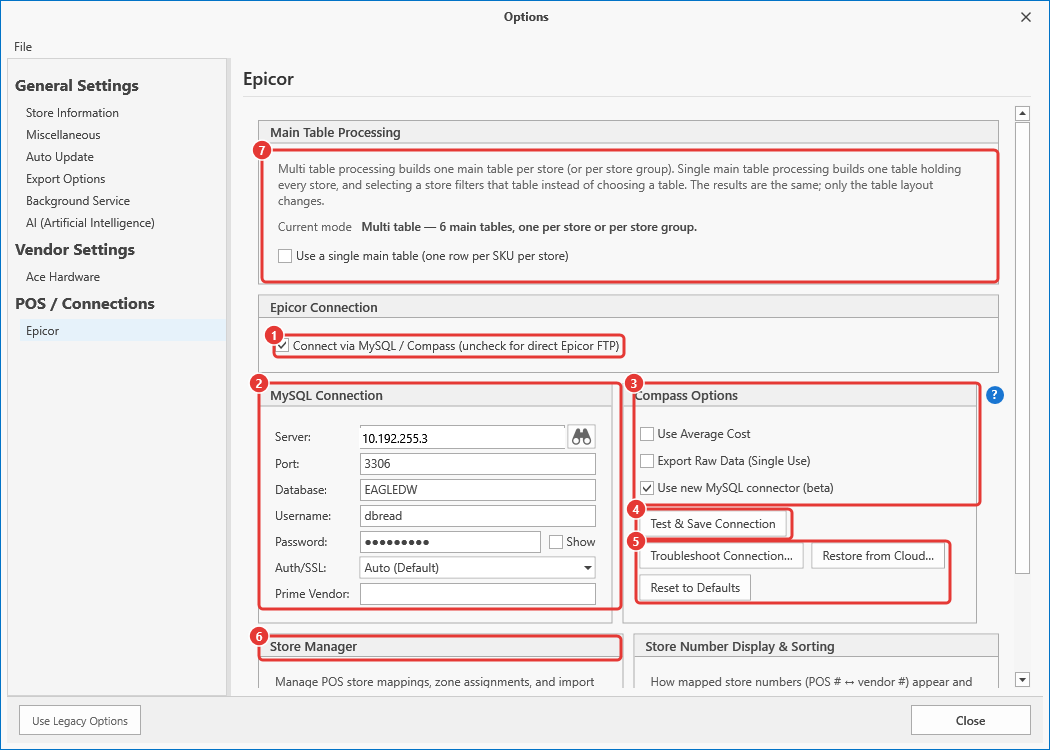The width and height of the screenshot is (1050, 750).
Task: Check Export Raw Data (Single Use)
Action: pyautogui.click(x=647, y=461)
